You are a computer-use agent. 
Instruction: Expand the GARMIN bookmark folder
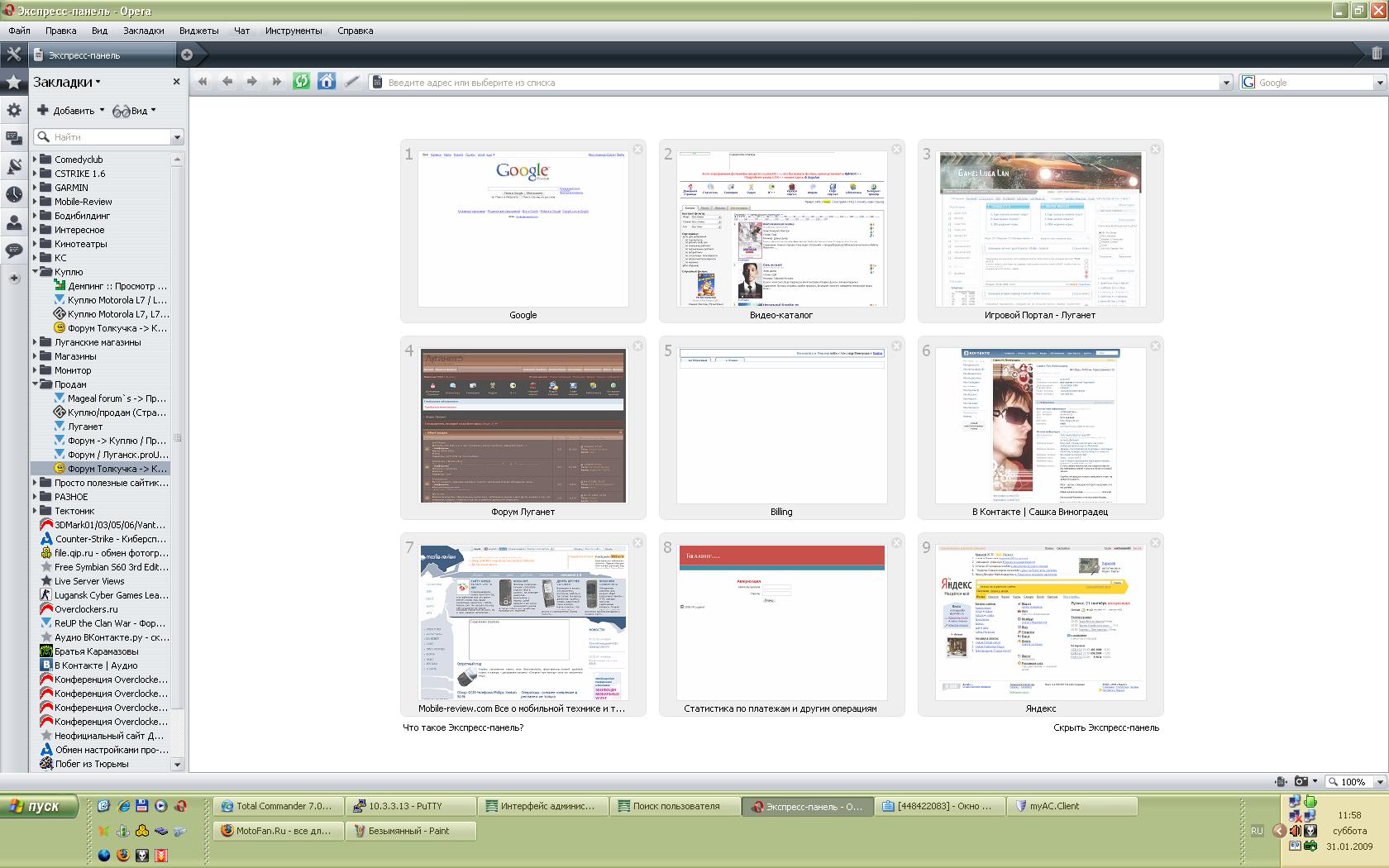coord(36,187)
